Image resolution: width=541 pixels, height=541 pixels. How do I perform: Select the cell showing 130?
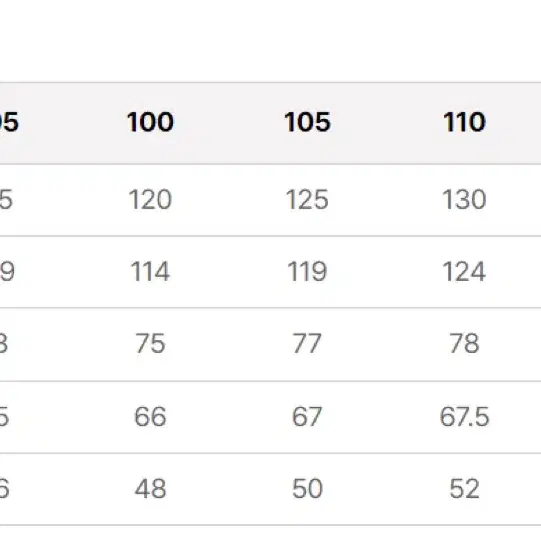click(464, 200)
